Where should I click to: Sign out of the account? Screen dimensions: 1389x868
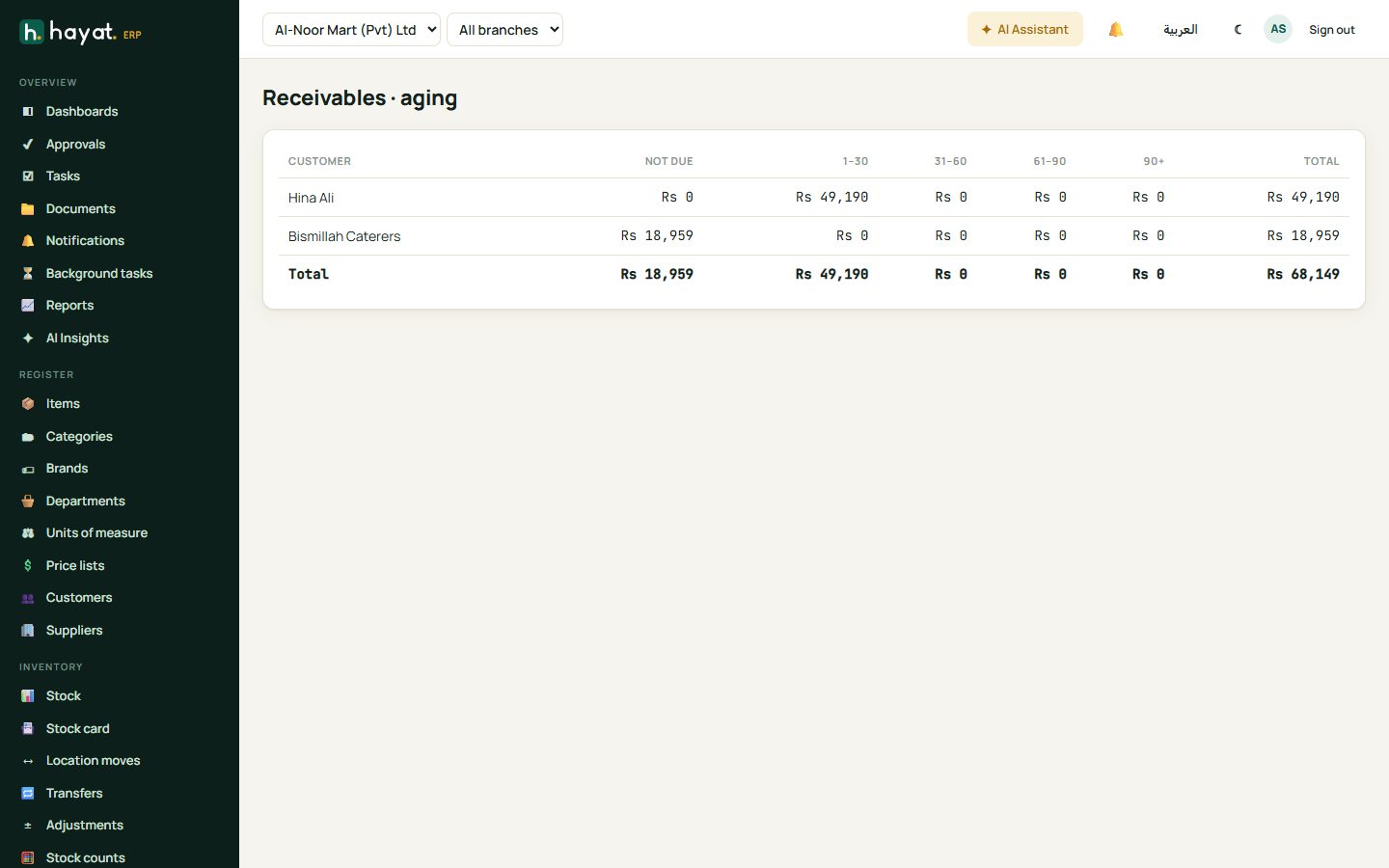click(1332, 30)
